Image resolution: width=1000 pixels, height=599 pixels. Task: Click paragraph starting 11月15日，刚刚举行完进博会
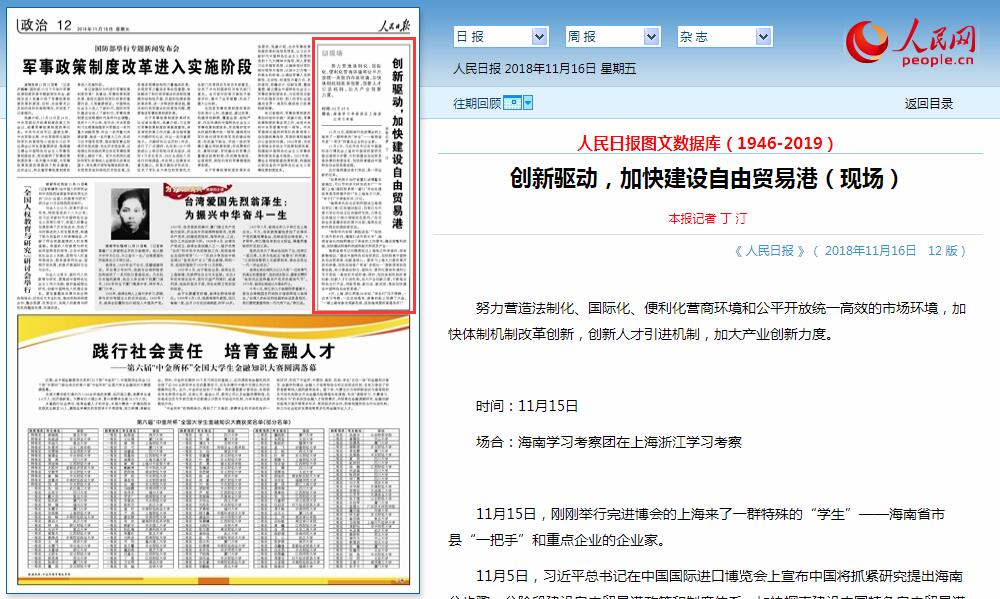[696, 527]
